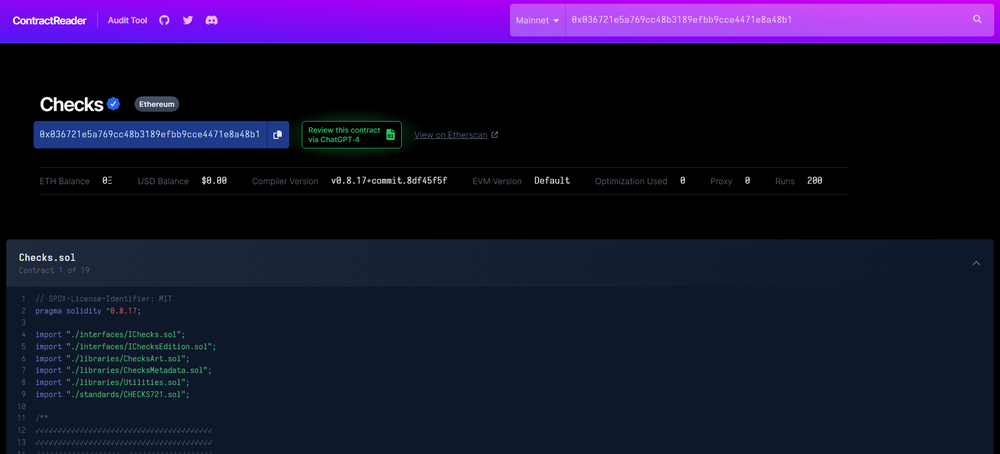Screen dimensions: 1000x454
Task: Click the ETH Balance label
Action: (64, 181)
